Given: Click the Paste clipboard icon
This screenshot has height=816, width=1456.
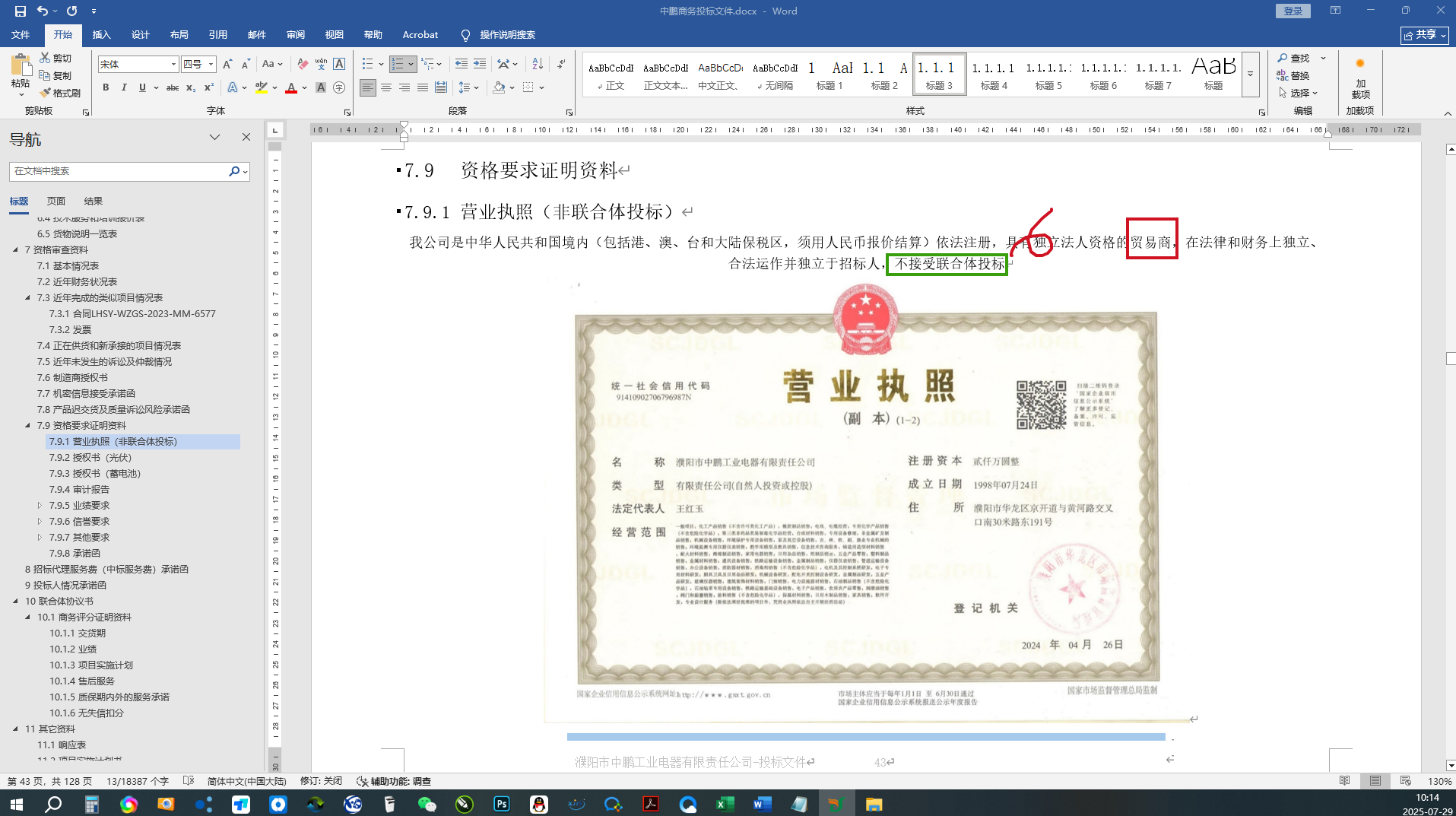Looking at the screenshot, I should (x=21, y=66).
